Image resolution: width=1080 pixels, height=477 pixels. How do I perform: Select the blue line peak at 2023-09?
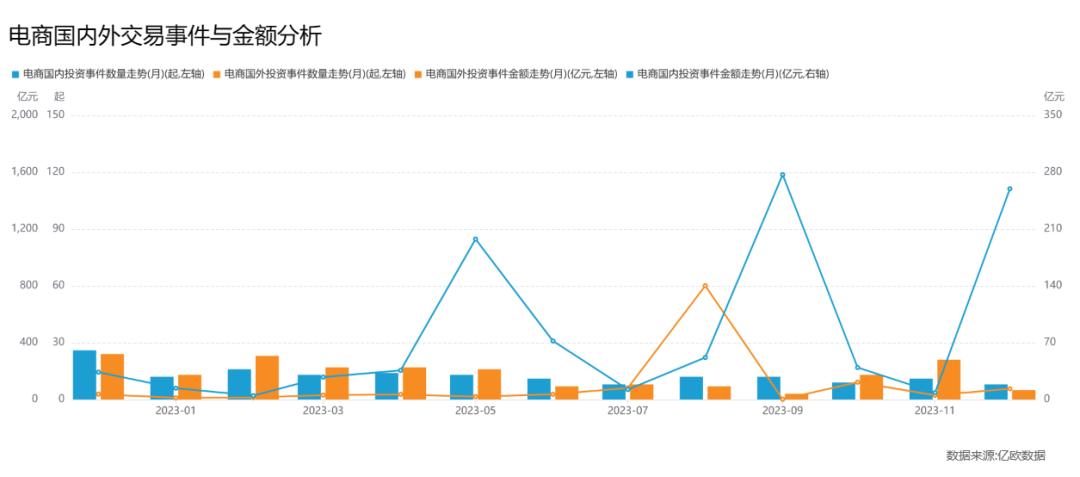782,175
